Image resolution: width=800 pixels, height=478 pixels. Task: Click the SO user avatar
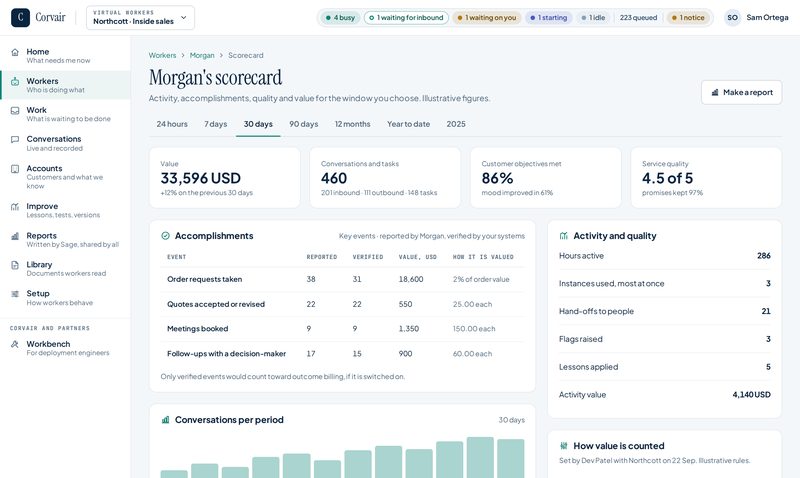732,17
